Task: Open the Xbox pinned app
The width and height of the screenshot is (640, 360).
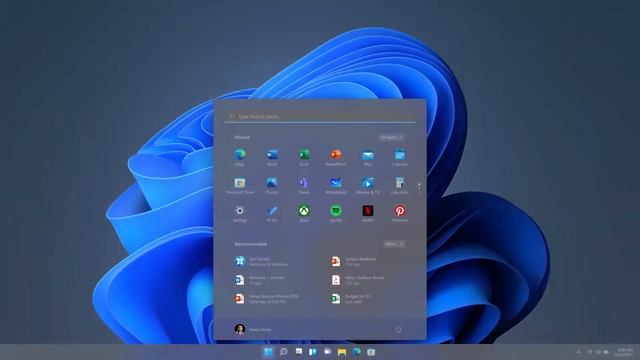Action: pos(304,213)
